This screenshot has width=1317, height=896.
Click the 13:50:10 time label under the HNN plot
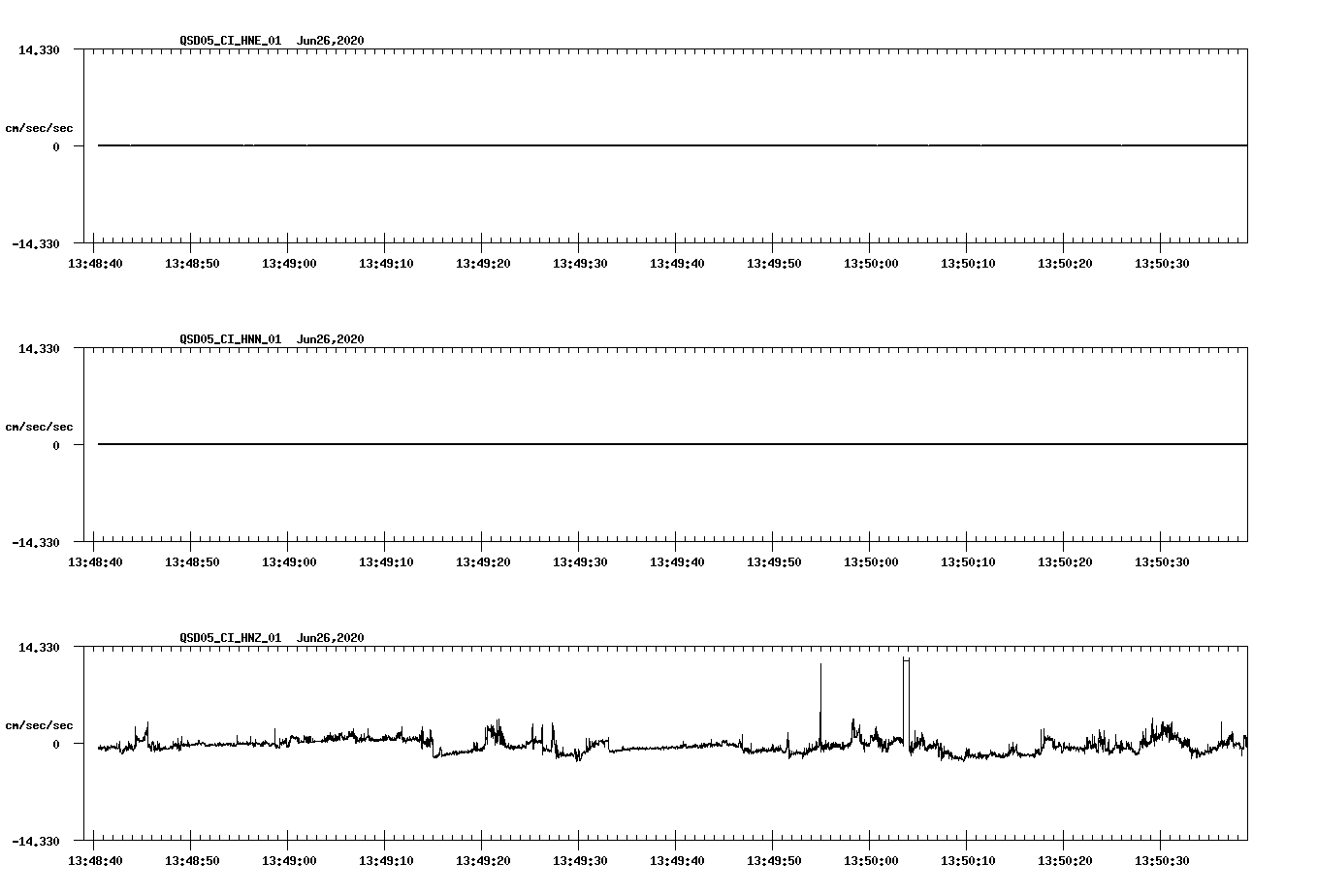click(968, 562)
